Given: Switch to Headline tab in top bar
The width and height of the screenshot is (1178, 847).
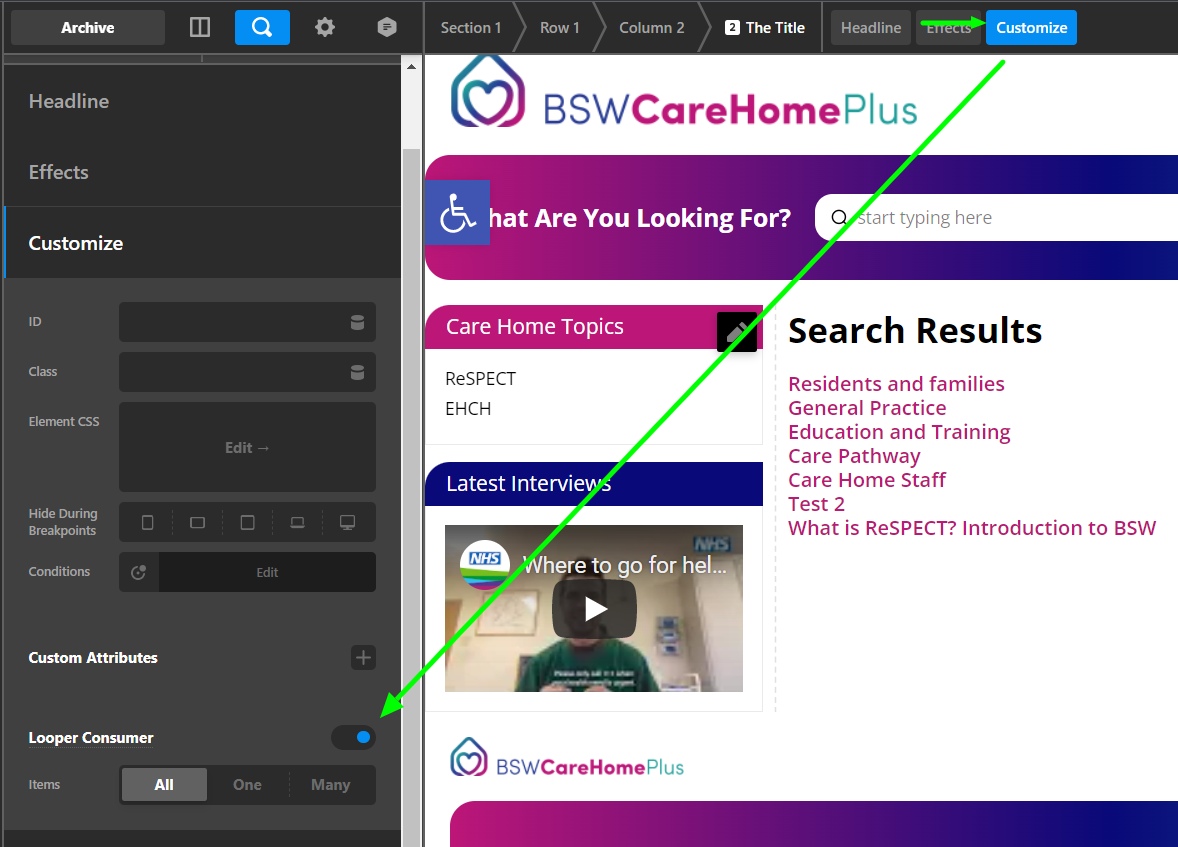Looking at the screenshot, I should pyautogui.click(x=871, y=28).
